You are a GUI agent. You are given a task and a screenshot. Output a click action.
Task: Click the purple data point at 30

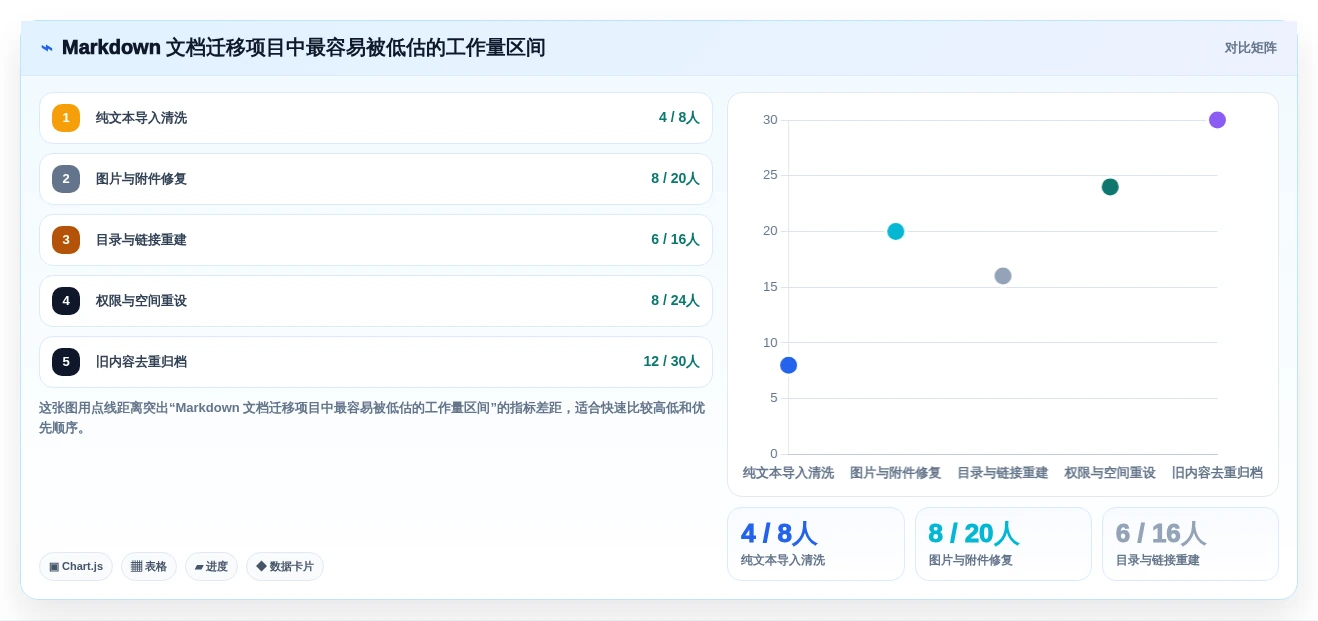coord(1217,120)
